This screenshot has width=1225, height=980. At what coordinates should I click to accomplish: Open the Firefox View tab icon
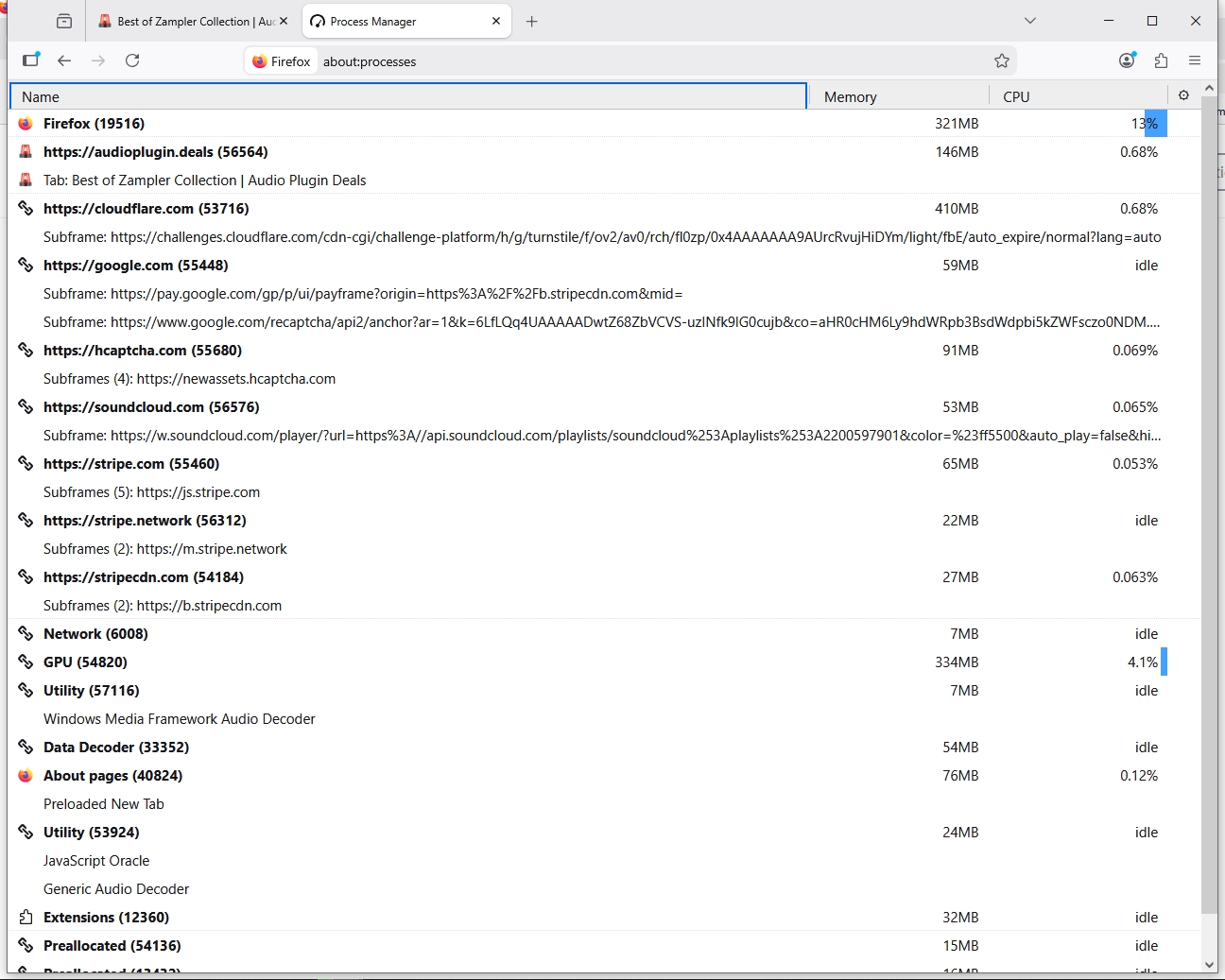point(64,21)
